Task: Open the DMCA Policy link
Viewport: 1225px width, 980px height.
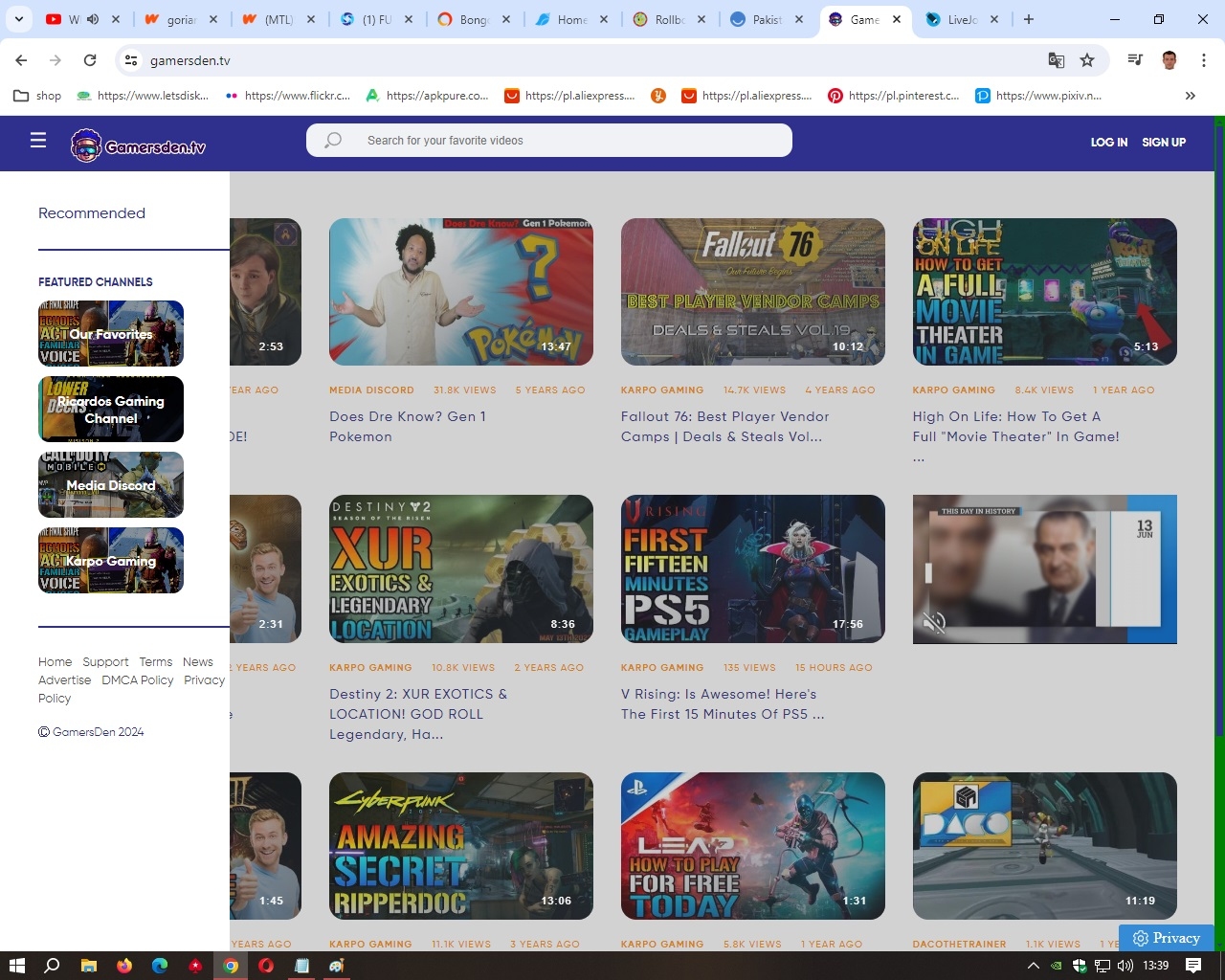Action: click(x=138, y=680)
